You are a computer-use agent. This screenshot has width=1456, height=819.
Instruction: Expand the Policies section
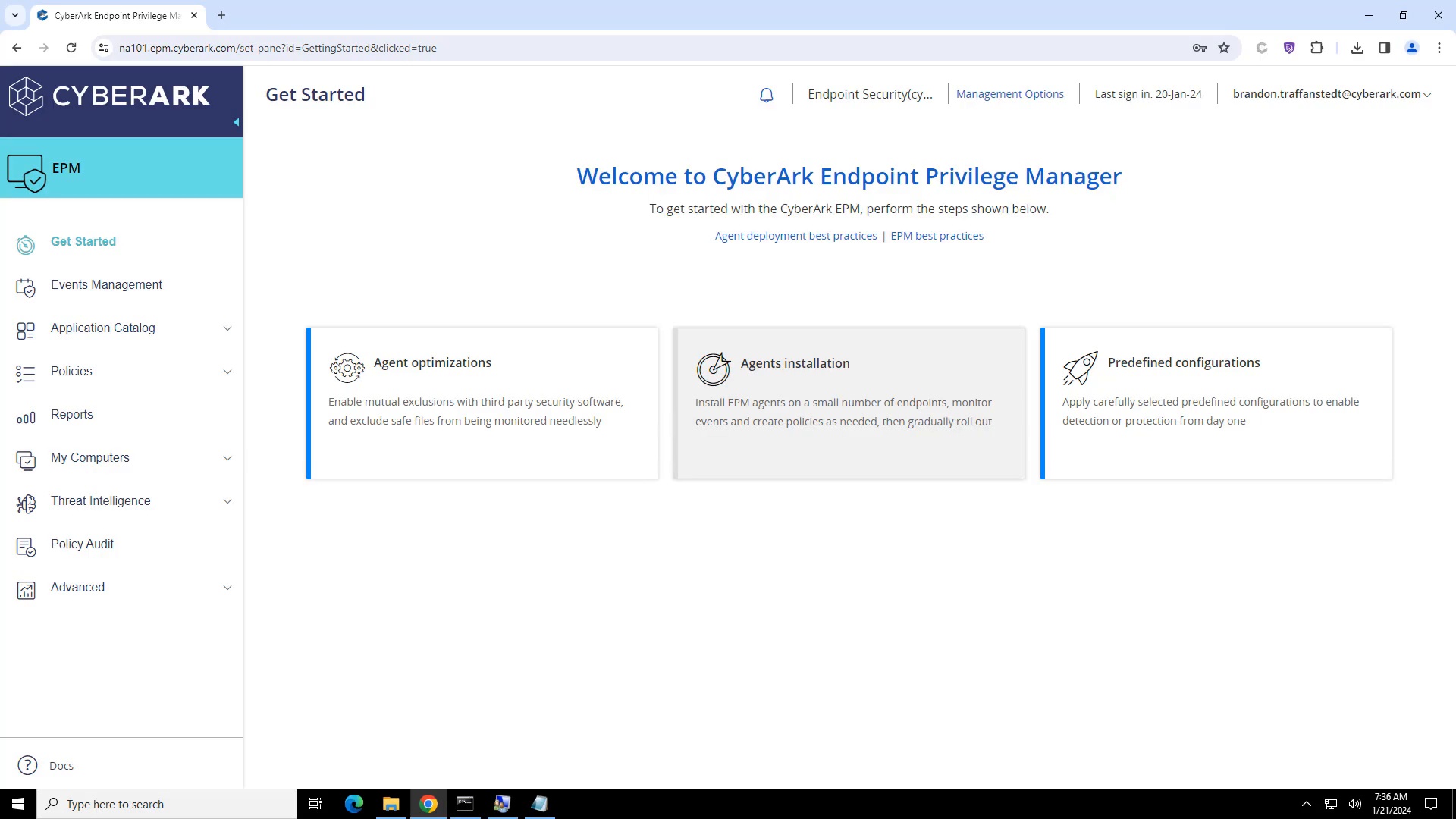click(x=227, y=372)
